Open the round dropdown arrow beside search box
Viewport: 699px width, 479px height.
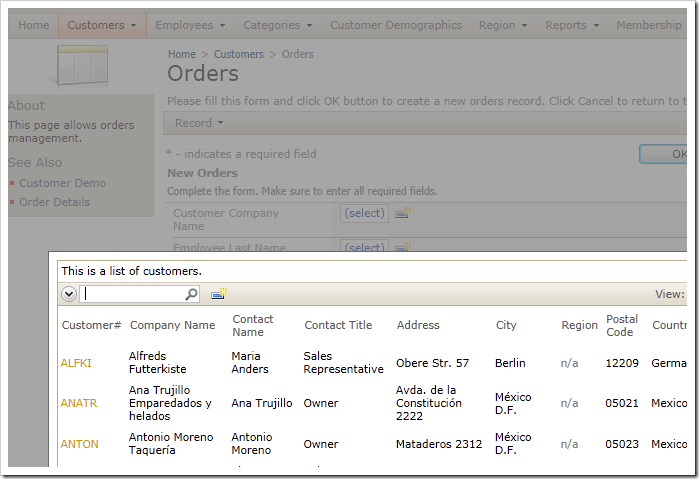coord(69,294)
